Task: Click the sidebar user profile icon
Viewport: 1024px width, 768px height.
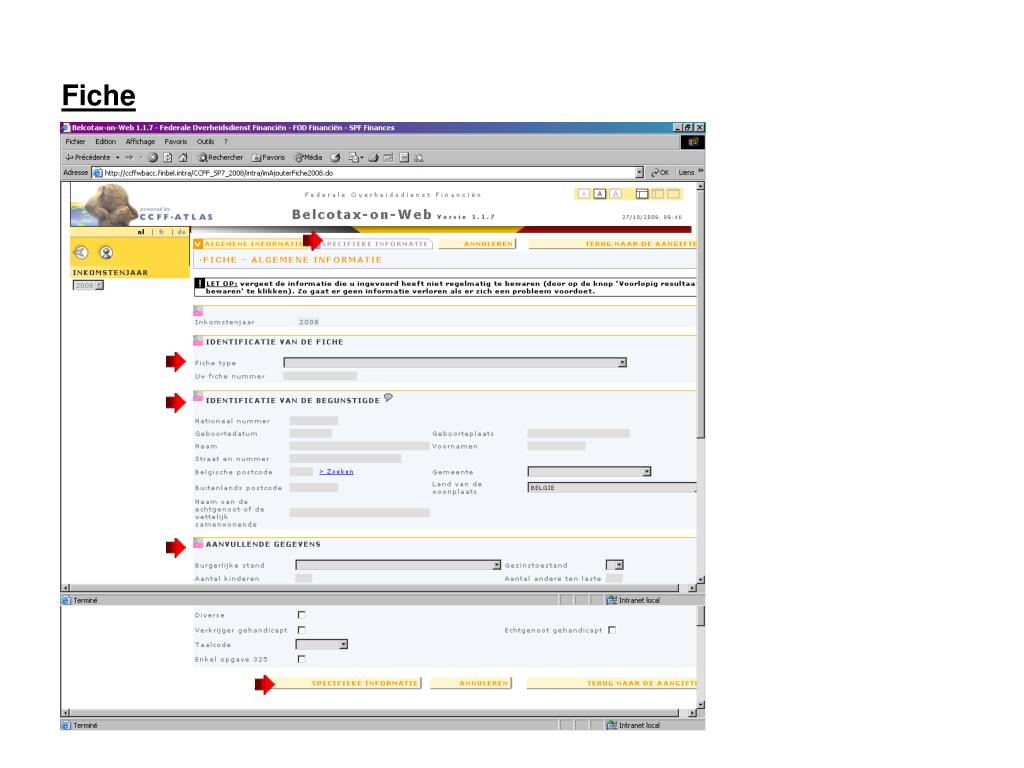Action: [x=106, y=253]
